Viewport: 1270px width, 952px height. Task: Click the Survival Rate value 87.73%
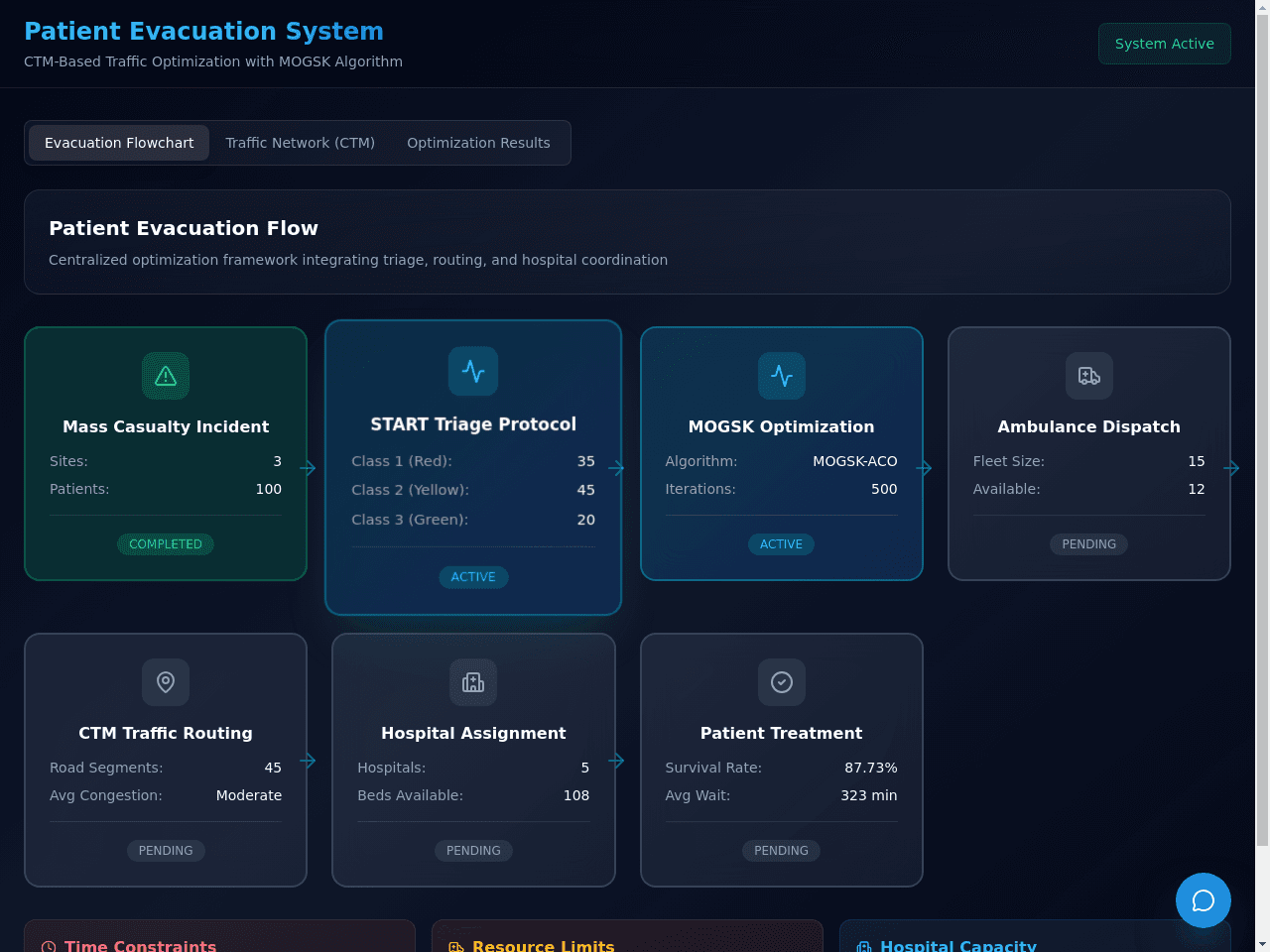[x=871, y=768]
